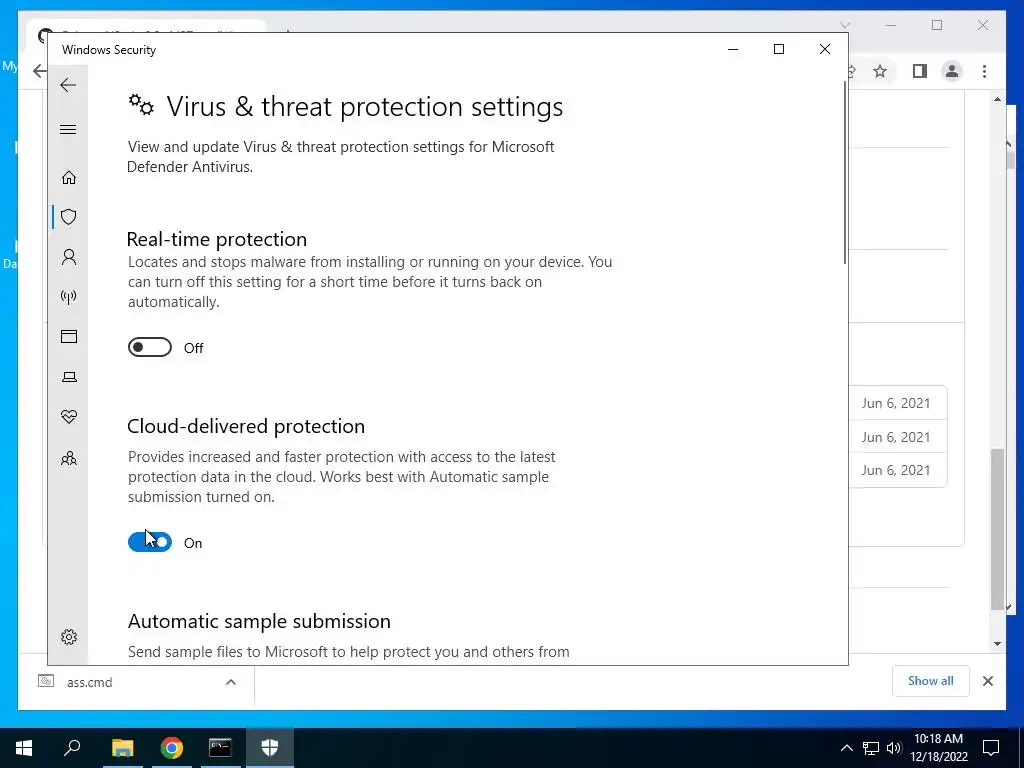Switch to Command Prompt in the taskbar
1024x768 pixels.
click(220, 747)
